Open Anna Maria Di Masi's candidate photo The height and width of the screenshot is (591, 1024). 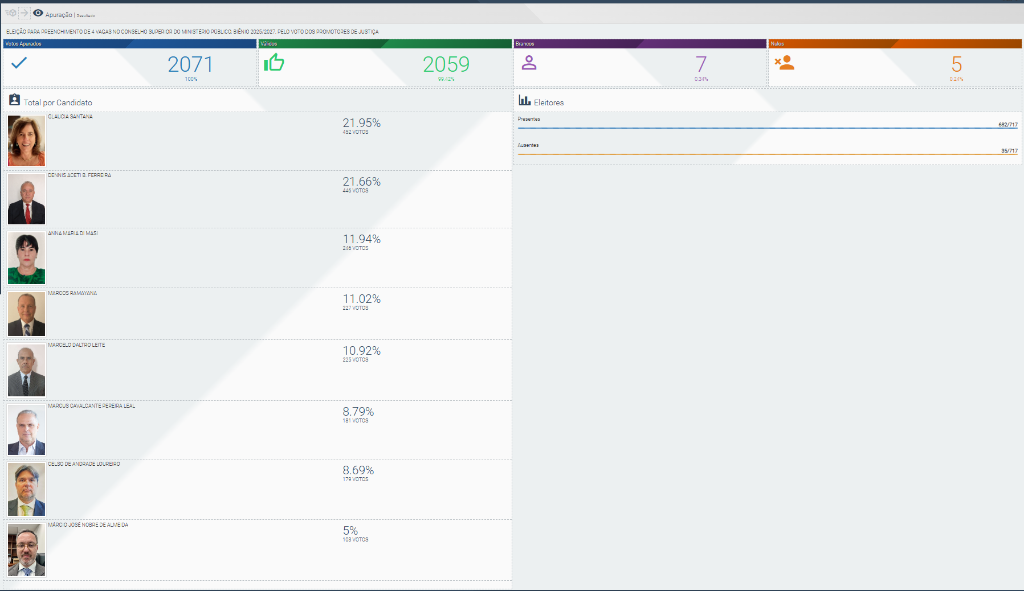[x=26, y=257]
